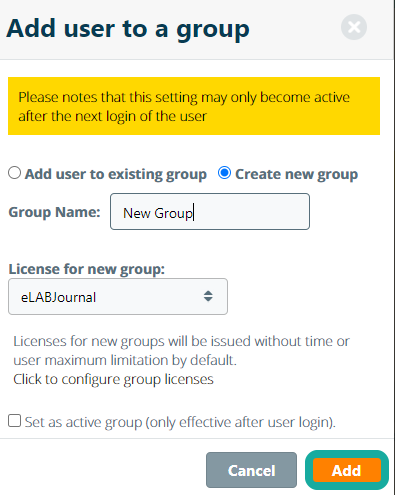Select the Add user to existing group radio button

pos(14,173)
